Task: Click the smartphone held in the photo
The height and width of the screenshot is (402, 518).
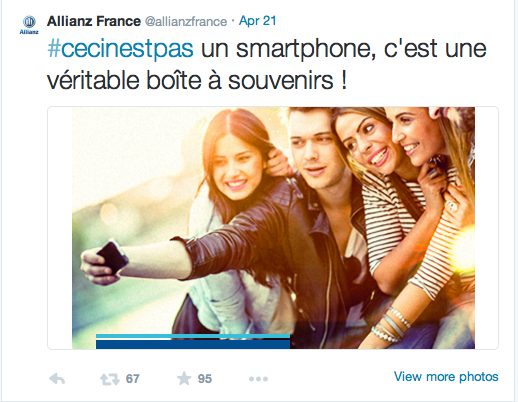Action: point(113,257)
